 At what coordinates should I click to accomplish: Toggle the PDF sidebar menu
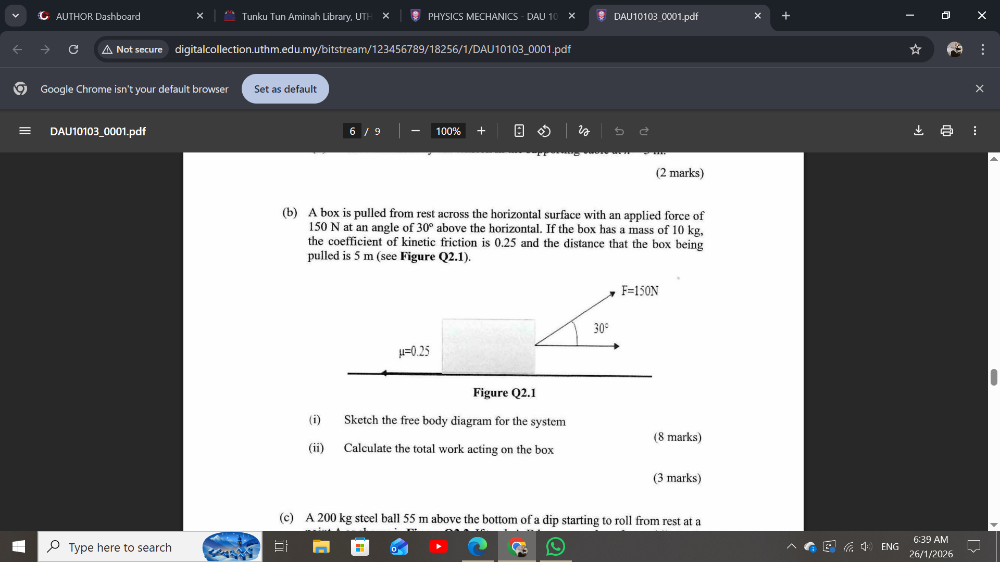tap(25, 131)
